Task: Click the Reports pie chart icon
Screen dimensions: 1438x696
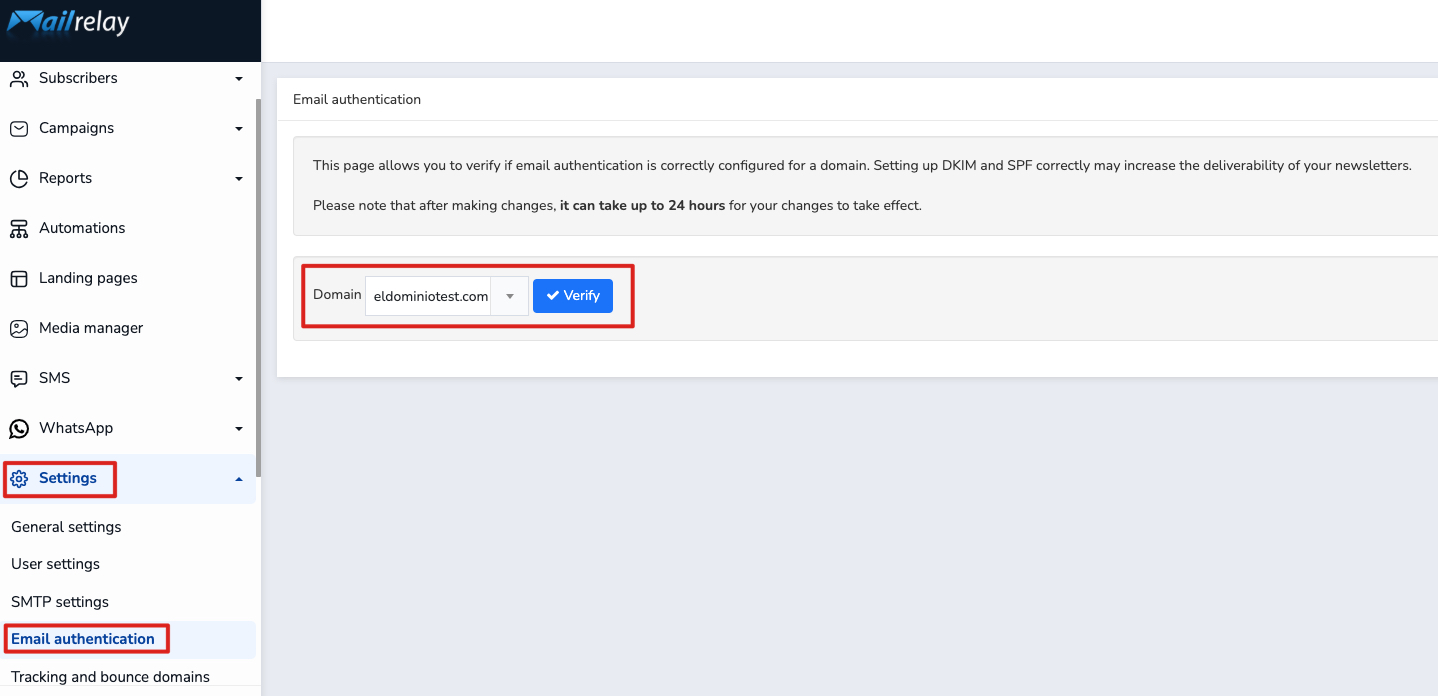Action: pos(19,178)
